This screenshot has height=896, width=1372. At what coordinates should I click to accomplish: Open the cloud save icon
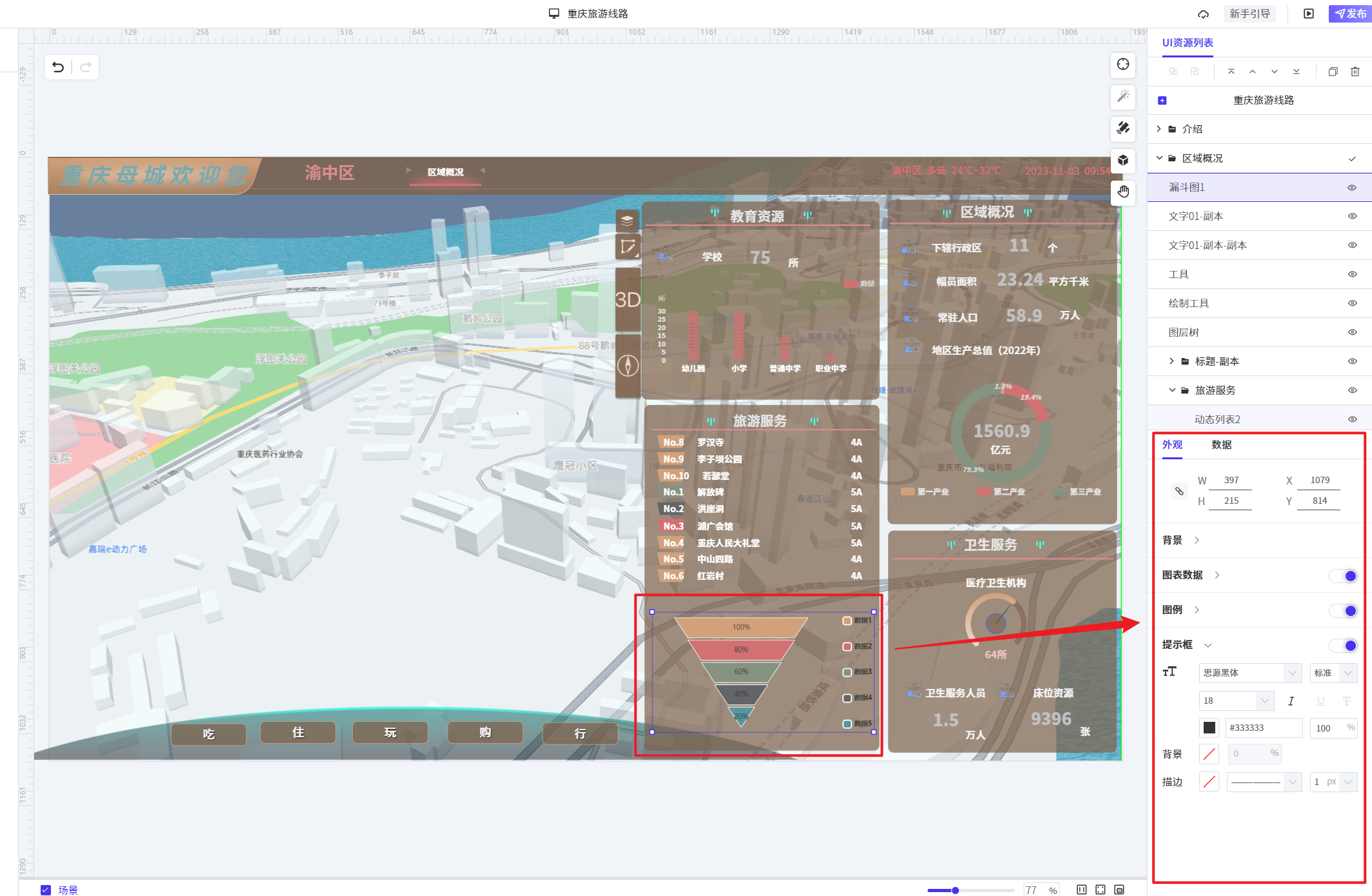point(1203,14)
